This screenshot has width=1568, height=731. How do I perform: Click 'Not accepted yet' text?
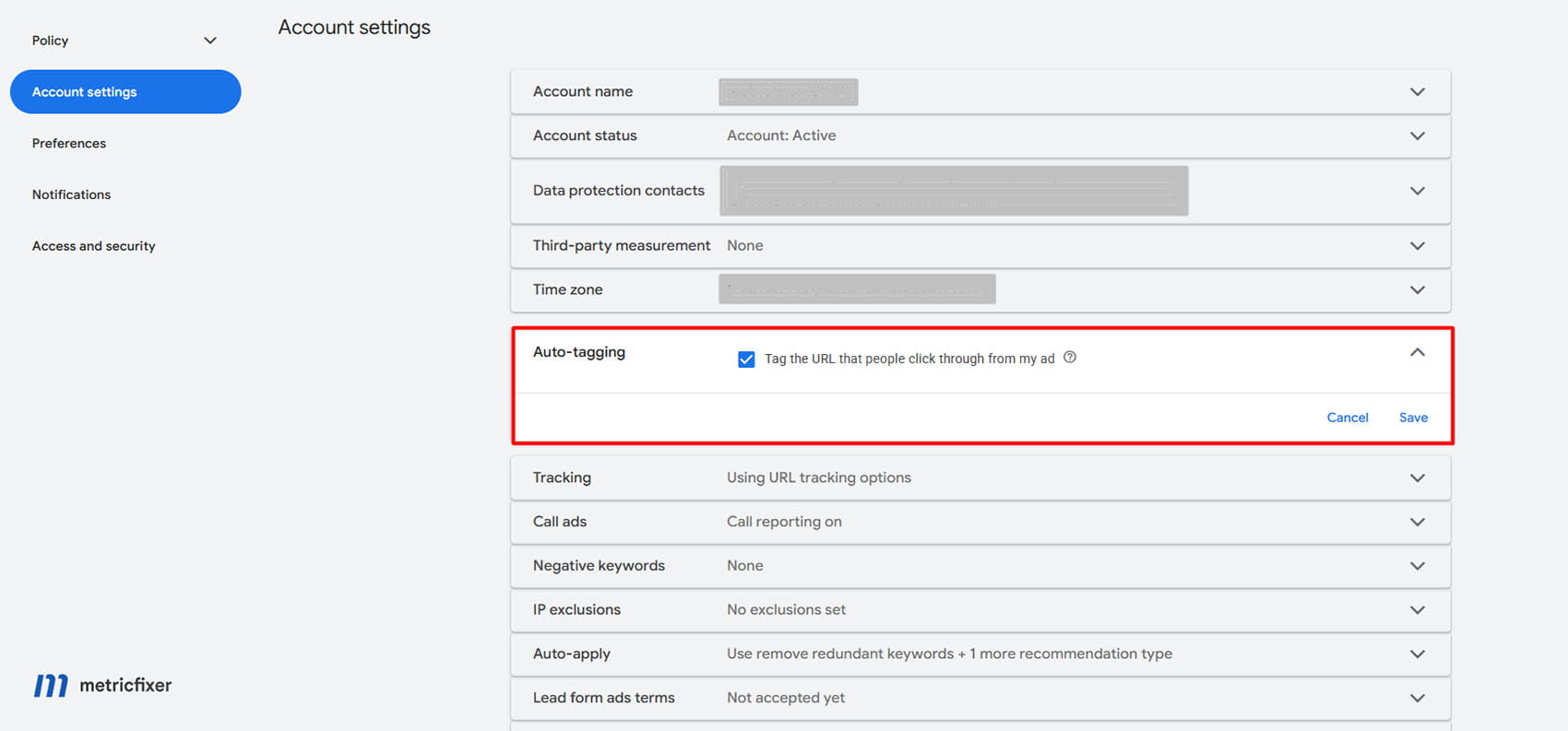tap(786, 698)
